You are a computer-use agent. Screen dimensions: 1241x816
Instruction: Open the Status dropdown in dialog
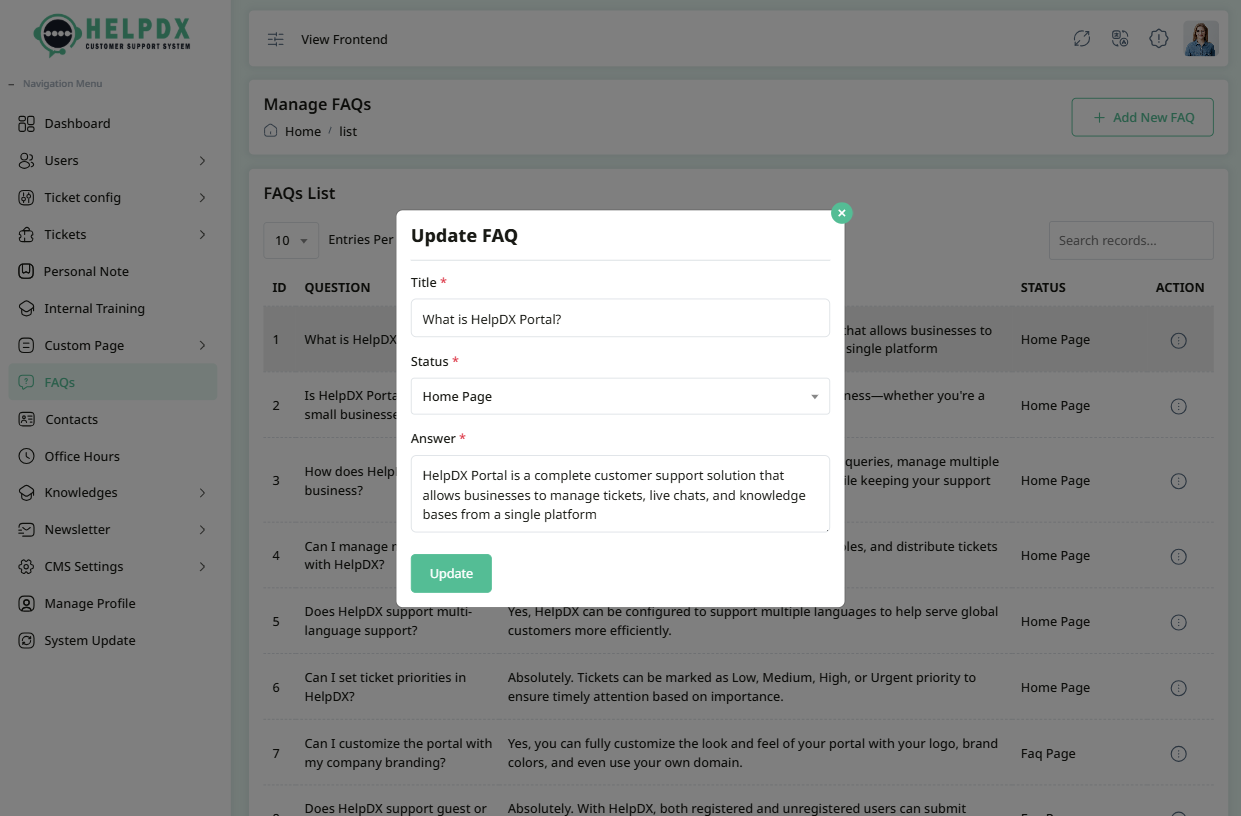click(x=620, y=396)
